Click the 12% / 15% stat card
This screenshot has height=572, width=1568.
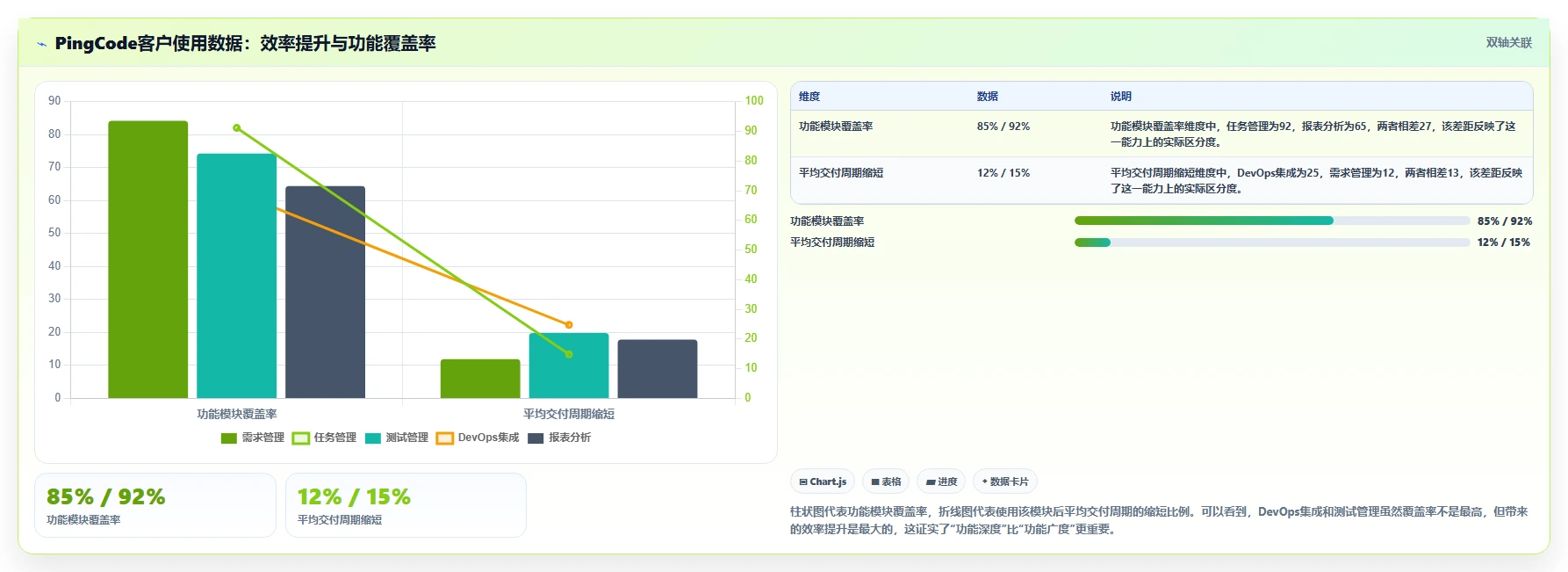(406, 505)
